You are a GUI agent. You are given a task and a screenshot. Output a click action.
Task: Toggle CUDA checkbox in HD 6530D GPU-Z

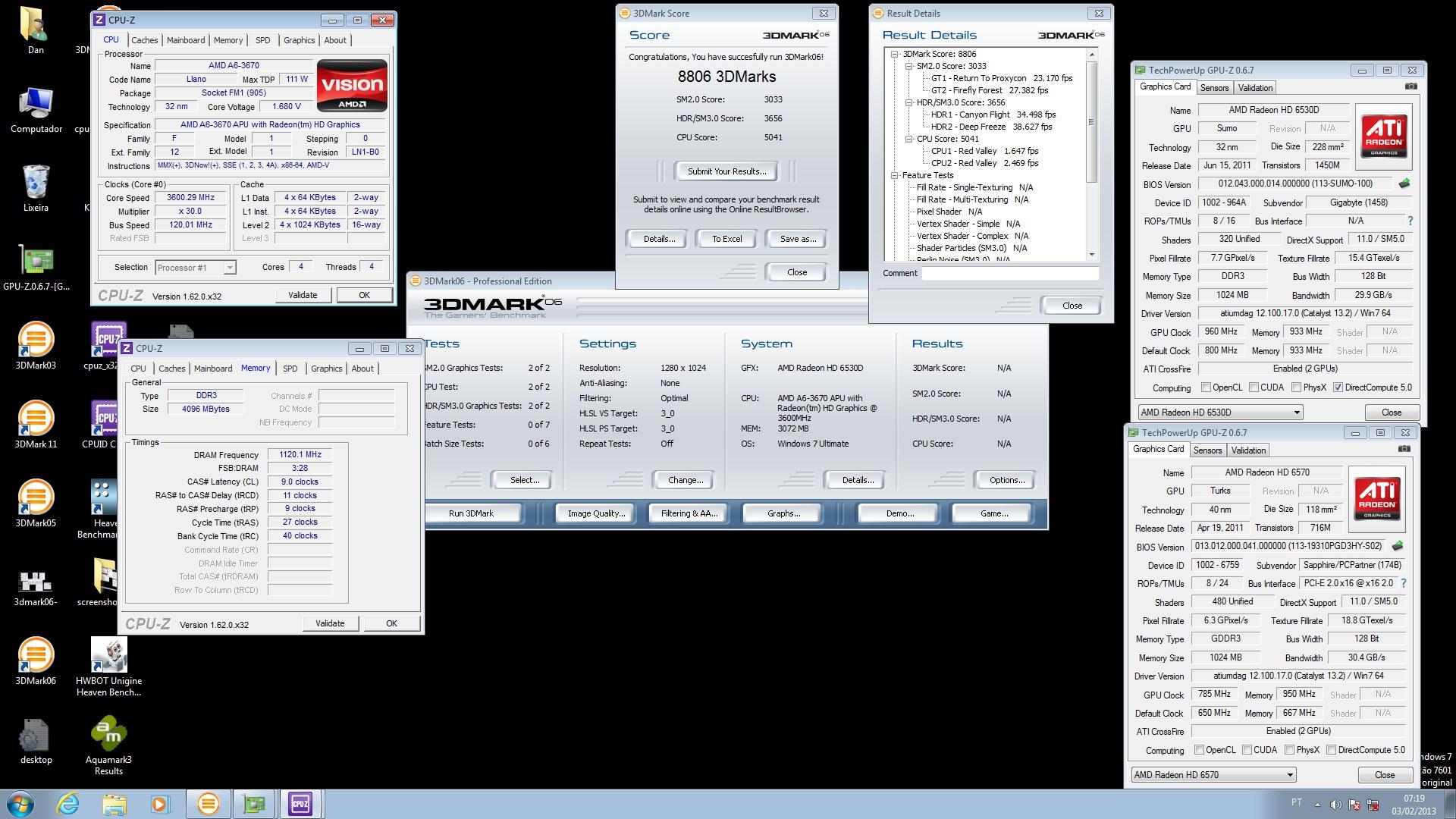pyautogui.click(x=1254, y=388)
